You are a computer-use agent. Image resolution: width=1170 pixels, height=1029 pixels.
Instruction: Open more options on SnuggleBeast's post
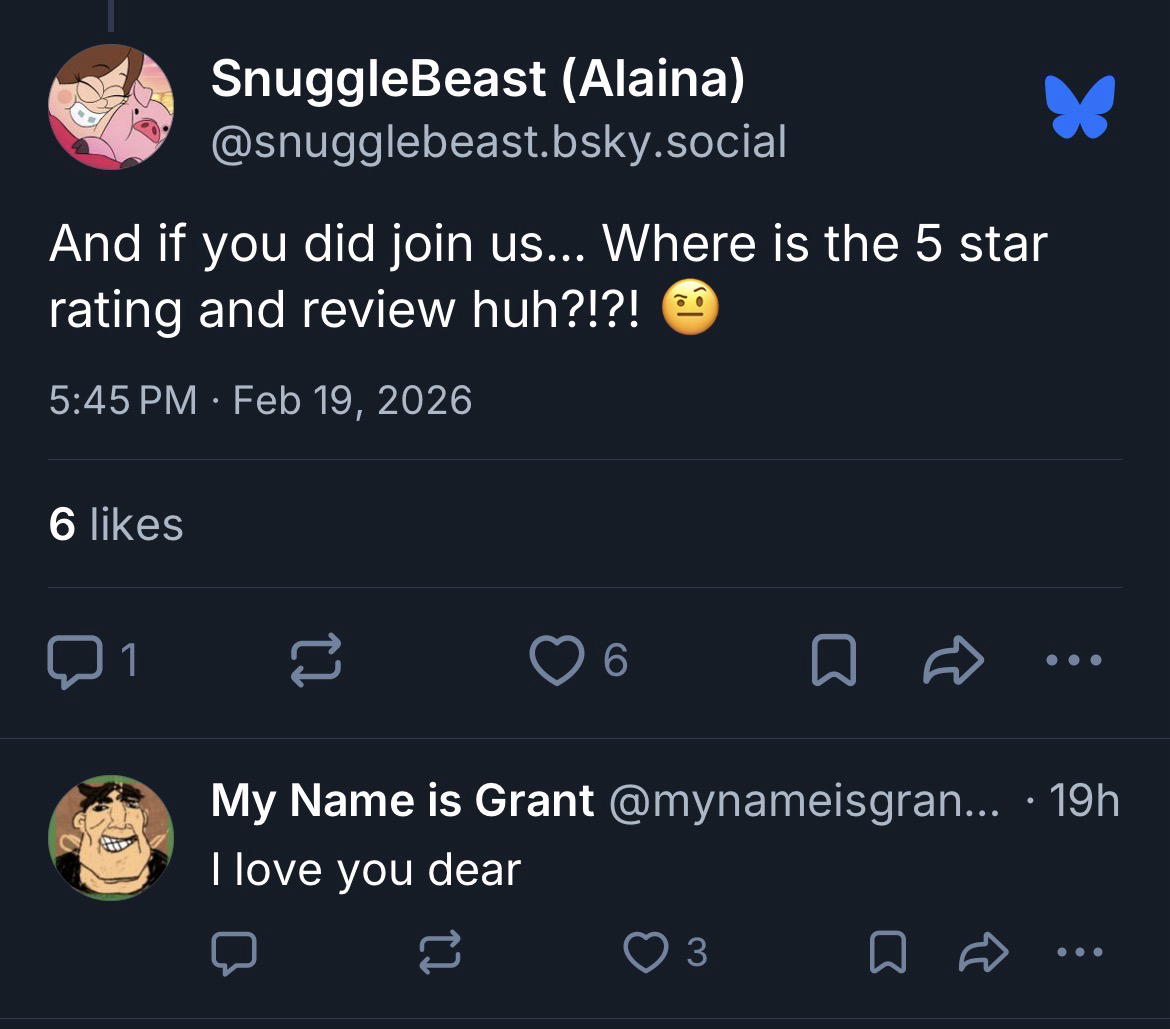(1073, 660)
